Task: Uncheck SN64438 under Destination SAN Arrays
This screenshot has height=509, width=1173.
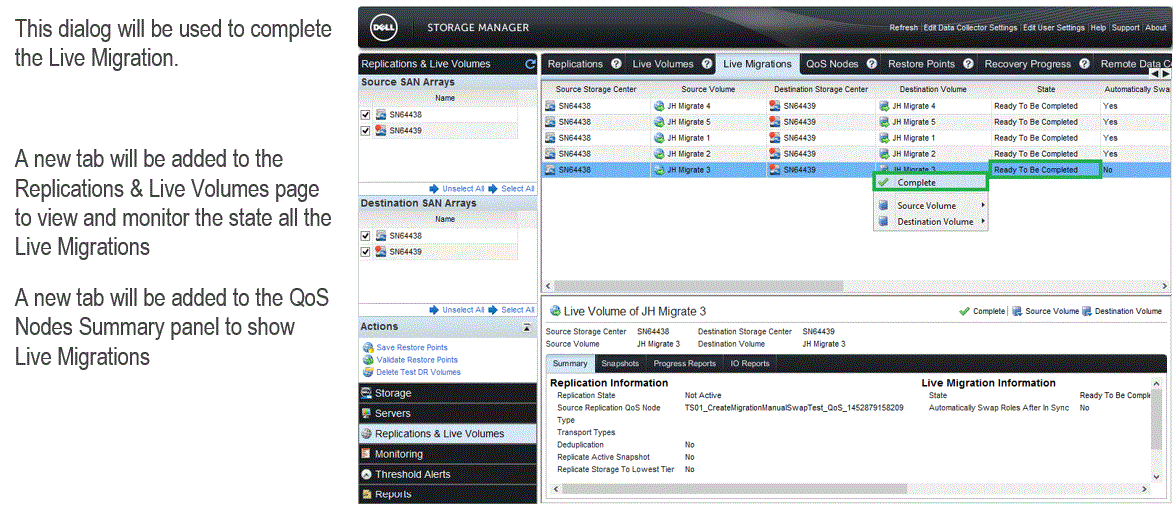Action: 366,236
